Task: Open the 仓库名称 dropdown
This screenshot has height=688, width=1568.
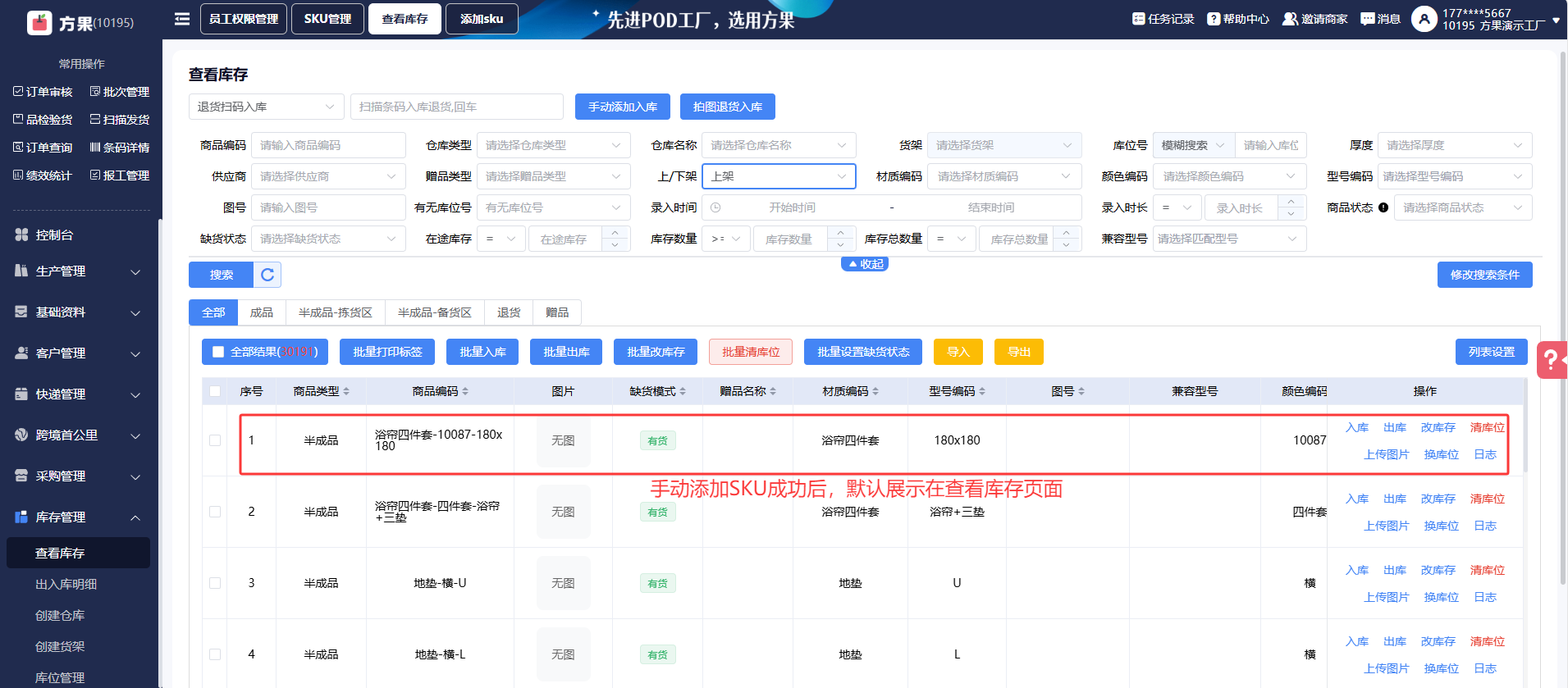Action: (x=779, y=145)
